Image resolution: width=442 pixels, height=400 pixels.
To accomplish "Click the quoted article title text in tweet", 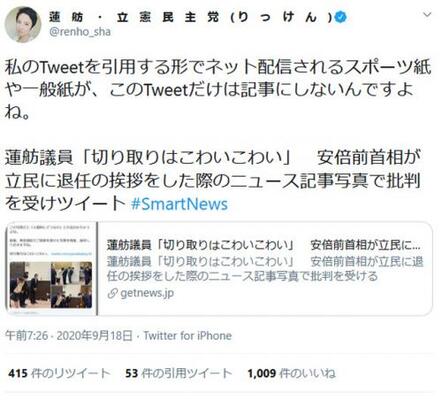I will click(x=213, y=180).
